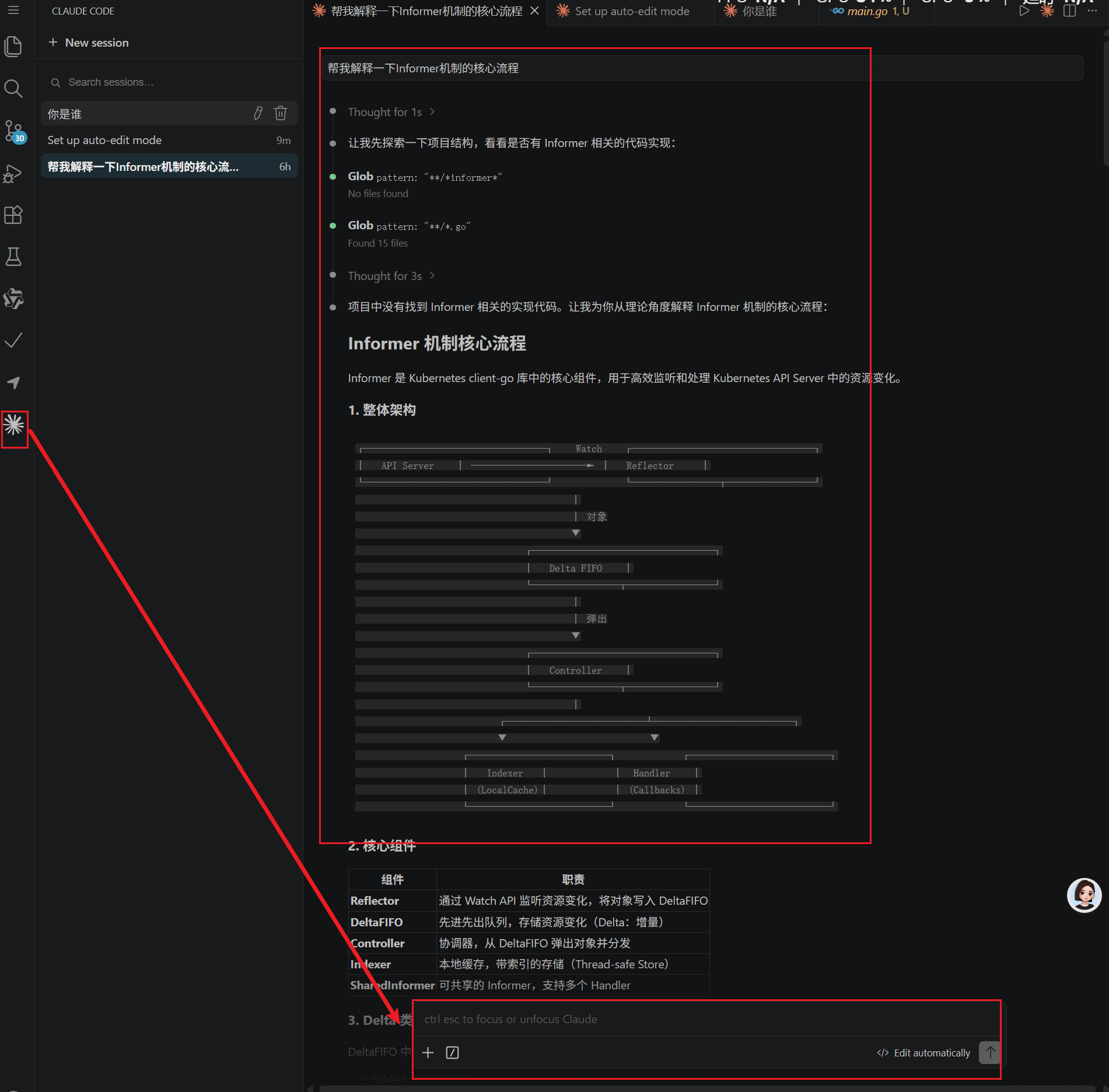Image resolution: width=1109 pixels, height=1092 pixels.
Task: Click the plus attach icon in chat input
Action: pyautogui.click(x=428, y=1052)
